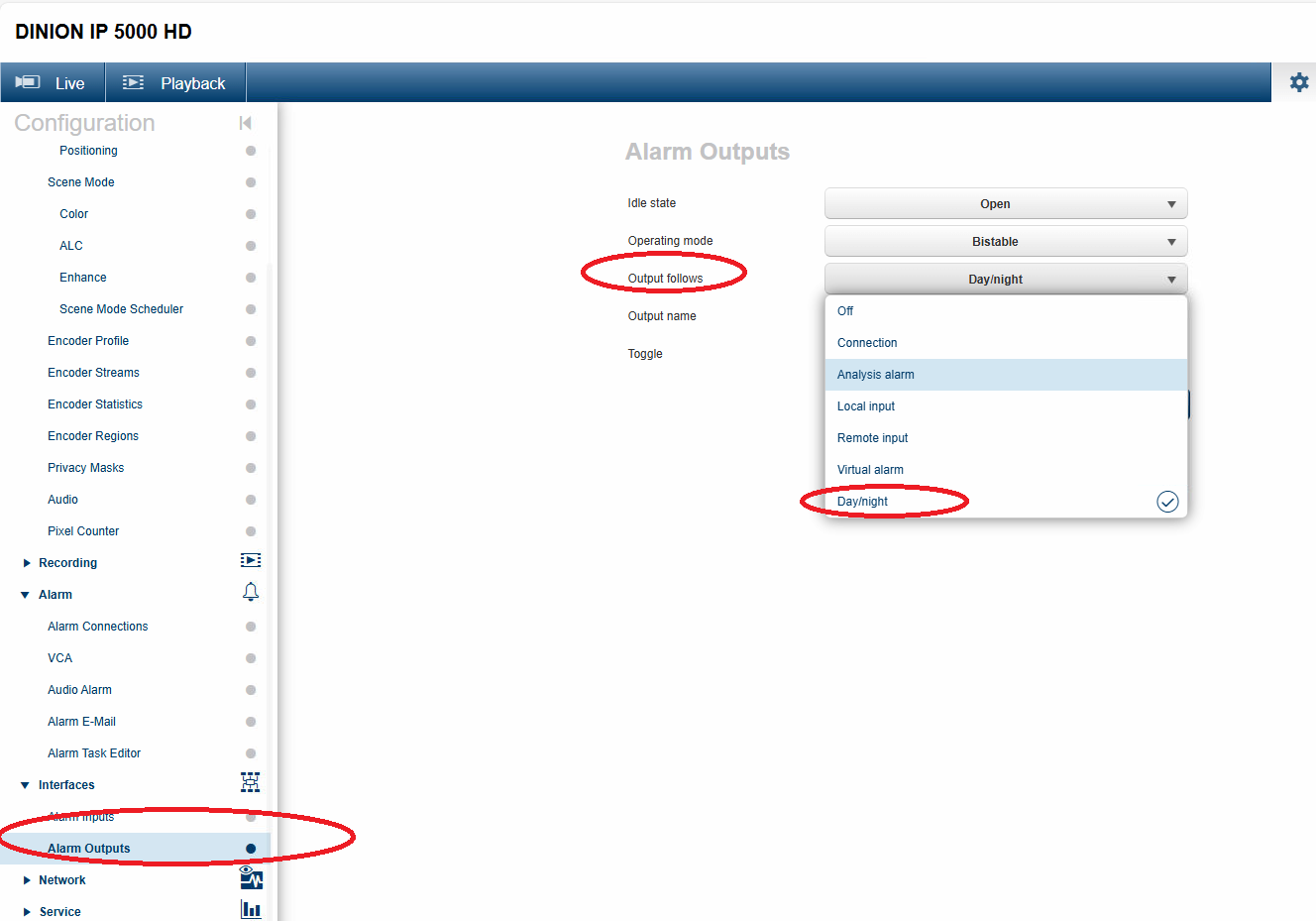Close the Output follows Day/night dropdown
The width and height of the screenshot is (1316, 921).
pyautogui.click(x=1006, y=279)
